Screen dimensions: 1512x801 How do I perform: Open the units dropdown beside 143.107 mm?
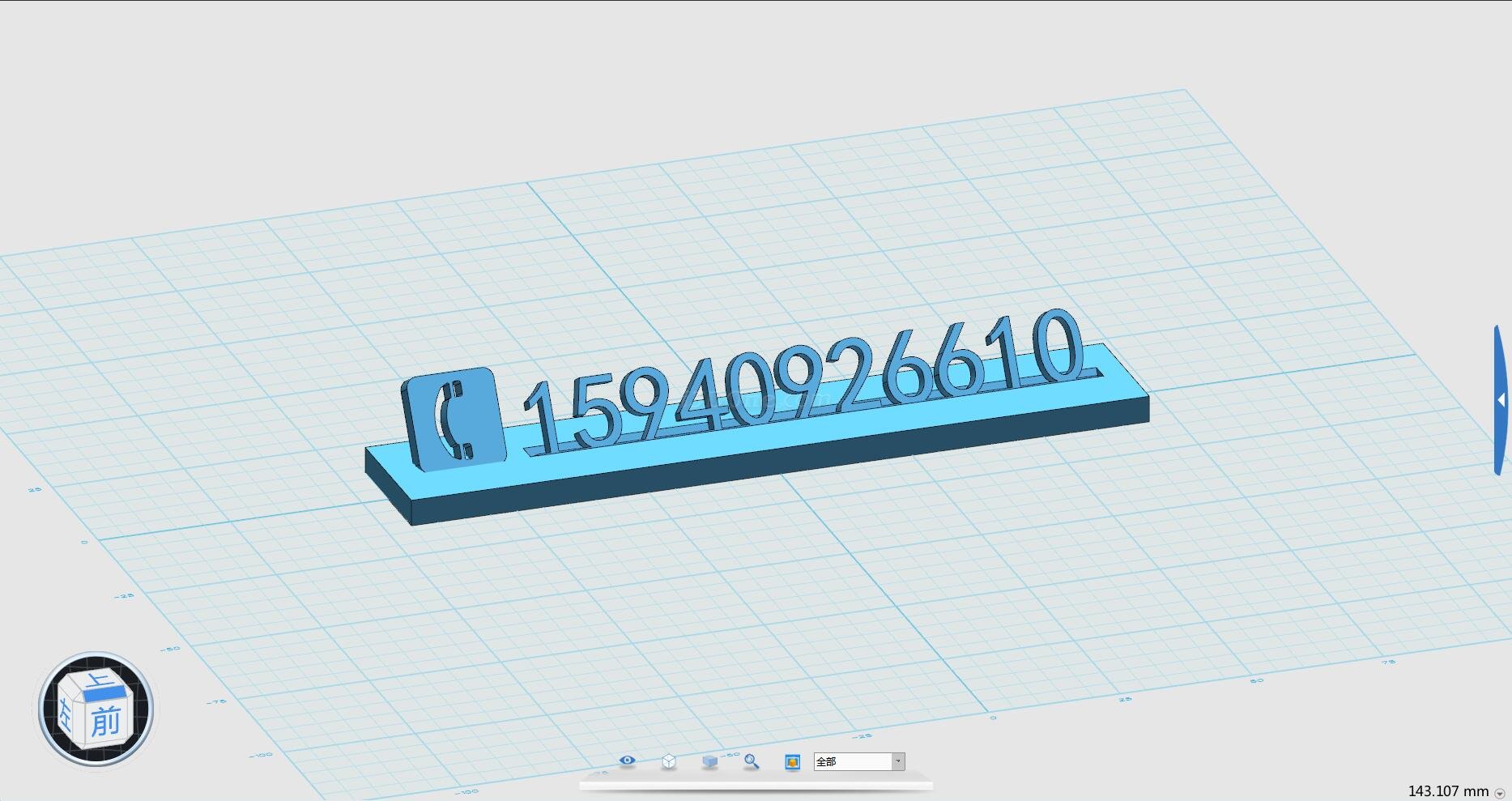[1499, 793]
